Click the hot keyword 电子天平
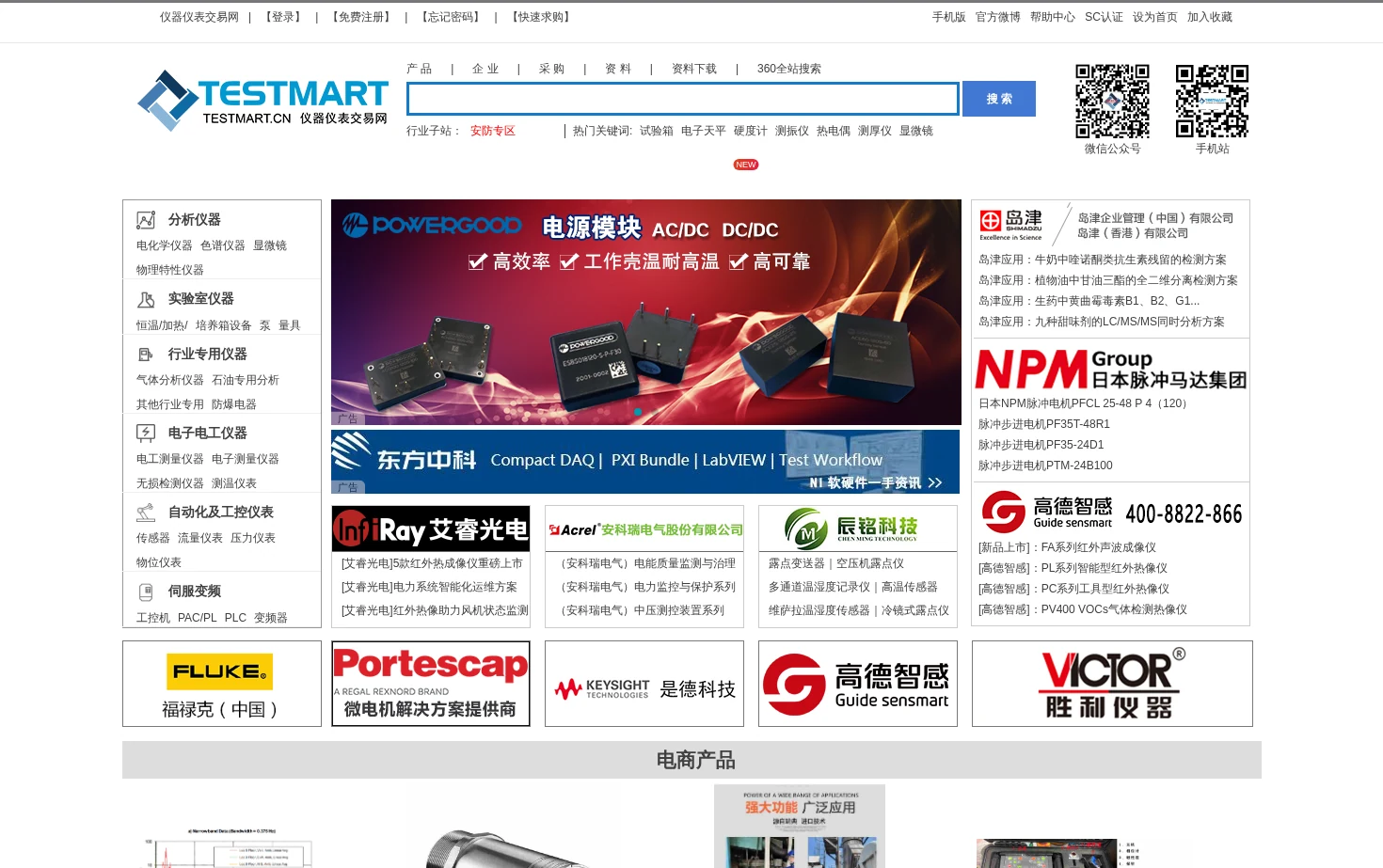This screenshot has height=868, width=1383. [x=704, y=131]
